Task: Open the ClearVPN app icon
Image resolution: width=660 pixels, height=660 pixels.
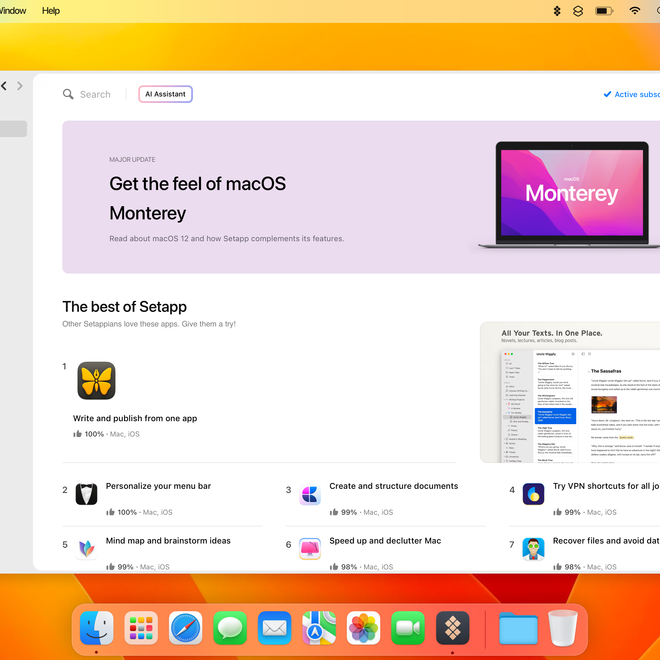Action: pyautogui.click(x=533, y=494)
